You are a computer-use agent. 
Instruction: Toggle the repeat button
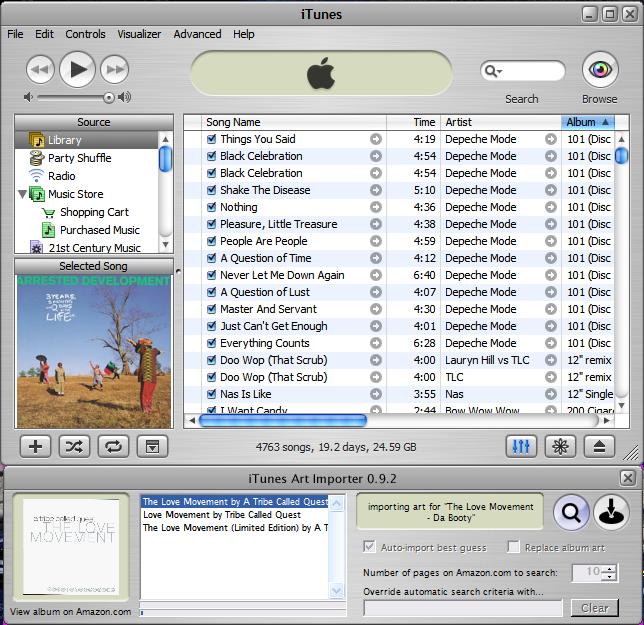113,446
